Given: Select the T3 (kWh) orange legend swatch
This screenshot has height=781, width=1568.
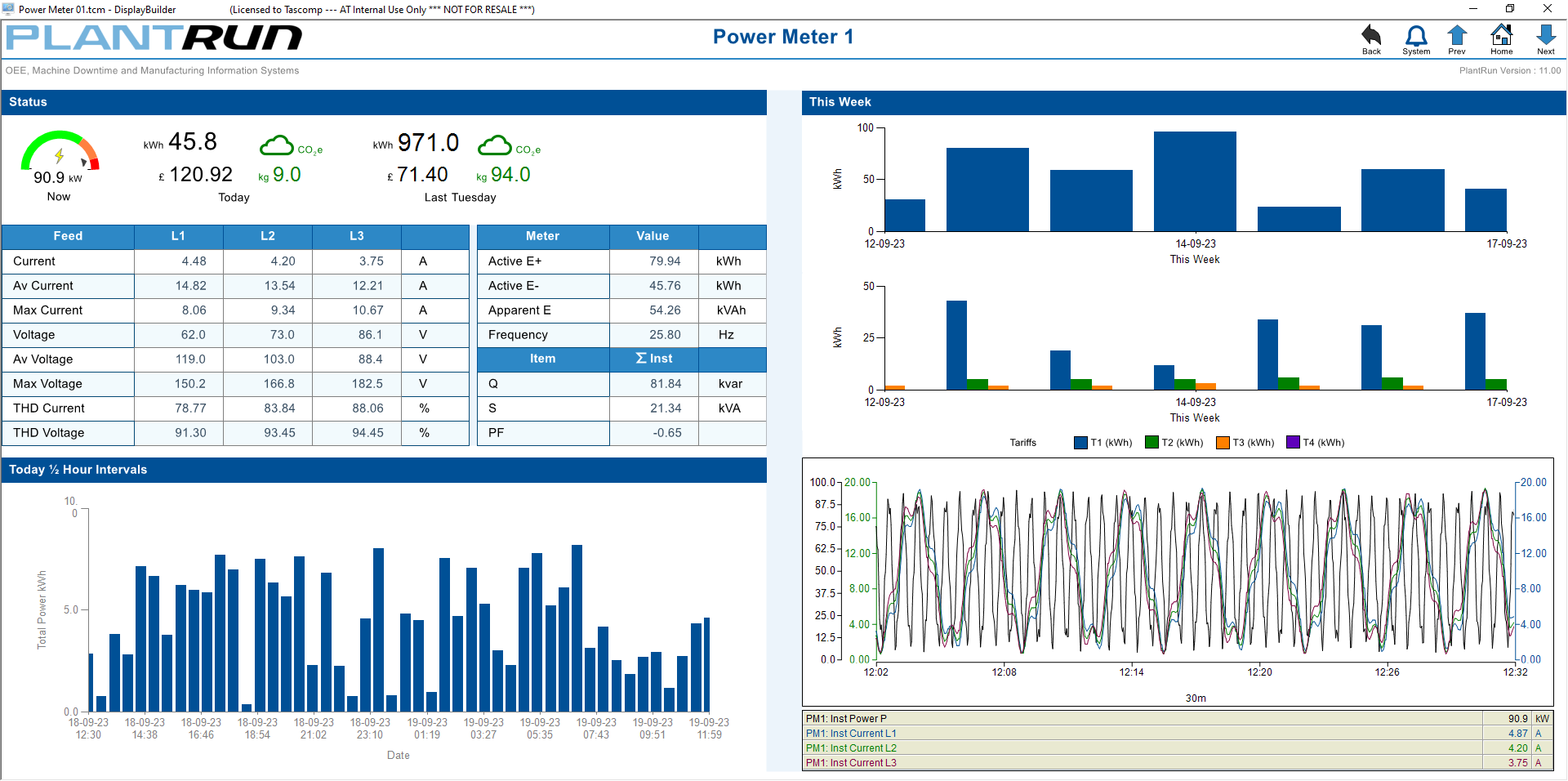Looking at the screenshot, I should (1223, 442).
